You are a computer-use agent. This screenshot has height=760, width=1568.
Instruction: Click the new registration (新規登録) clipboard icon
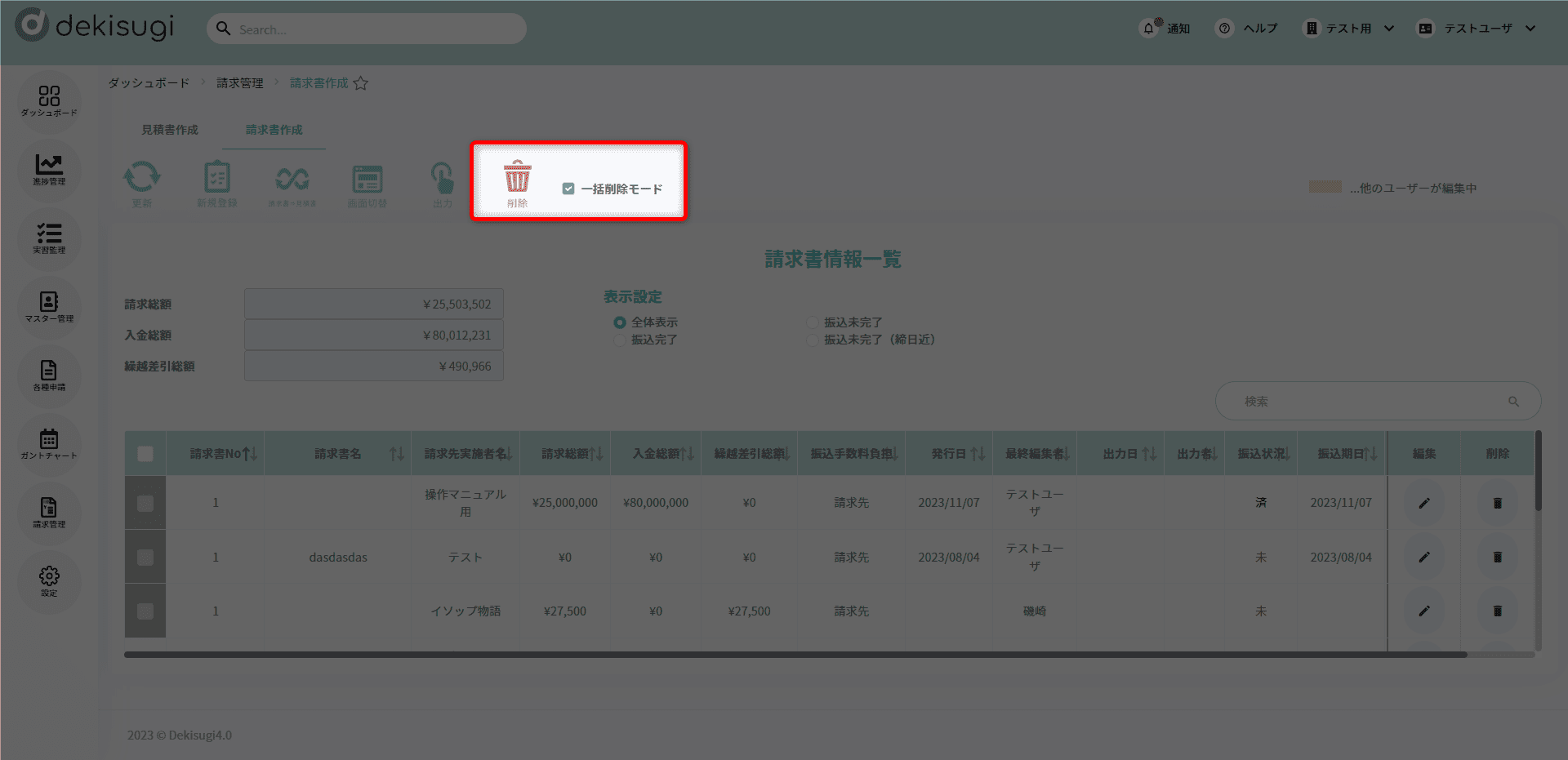tap(216, 177)
